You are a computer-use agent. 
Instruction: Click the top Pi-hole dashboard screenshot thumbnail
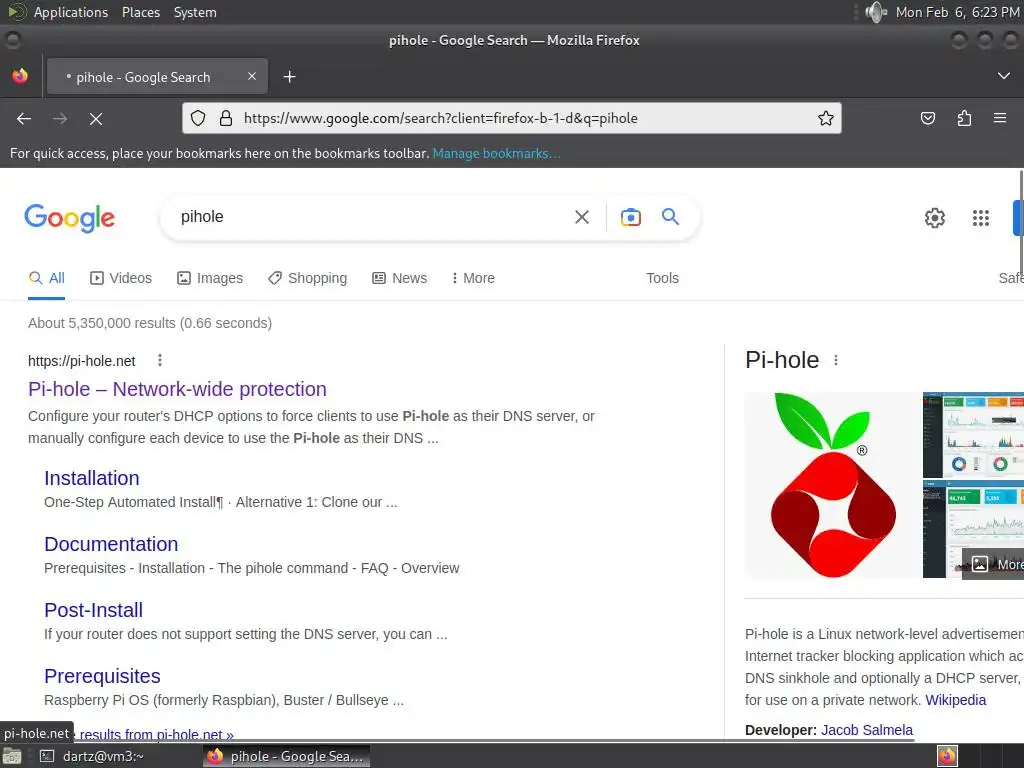[973, 434]
